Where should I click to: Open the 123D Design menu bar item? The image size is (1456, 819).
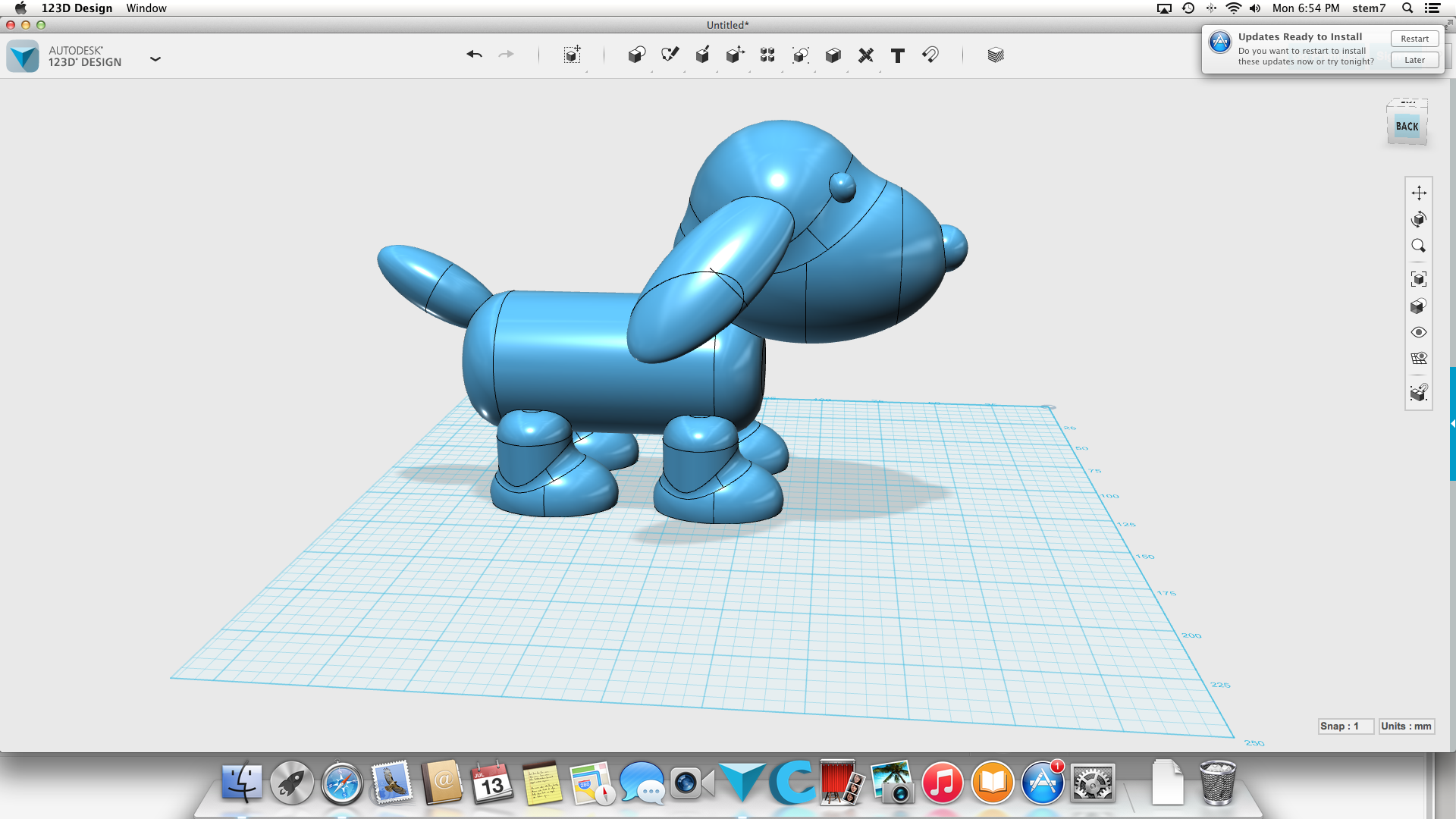[77, 8]
